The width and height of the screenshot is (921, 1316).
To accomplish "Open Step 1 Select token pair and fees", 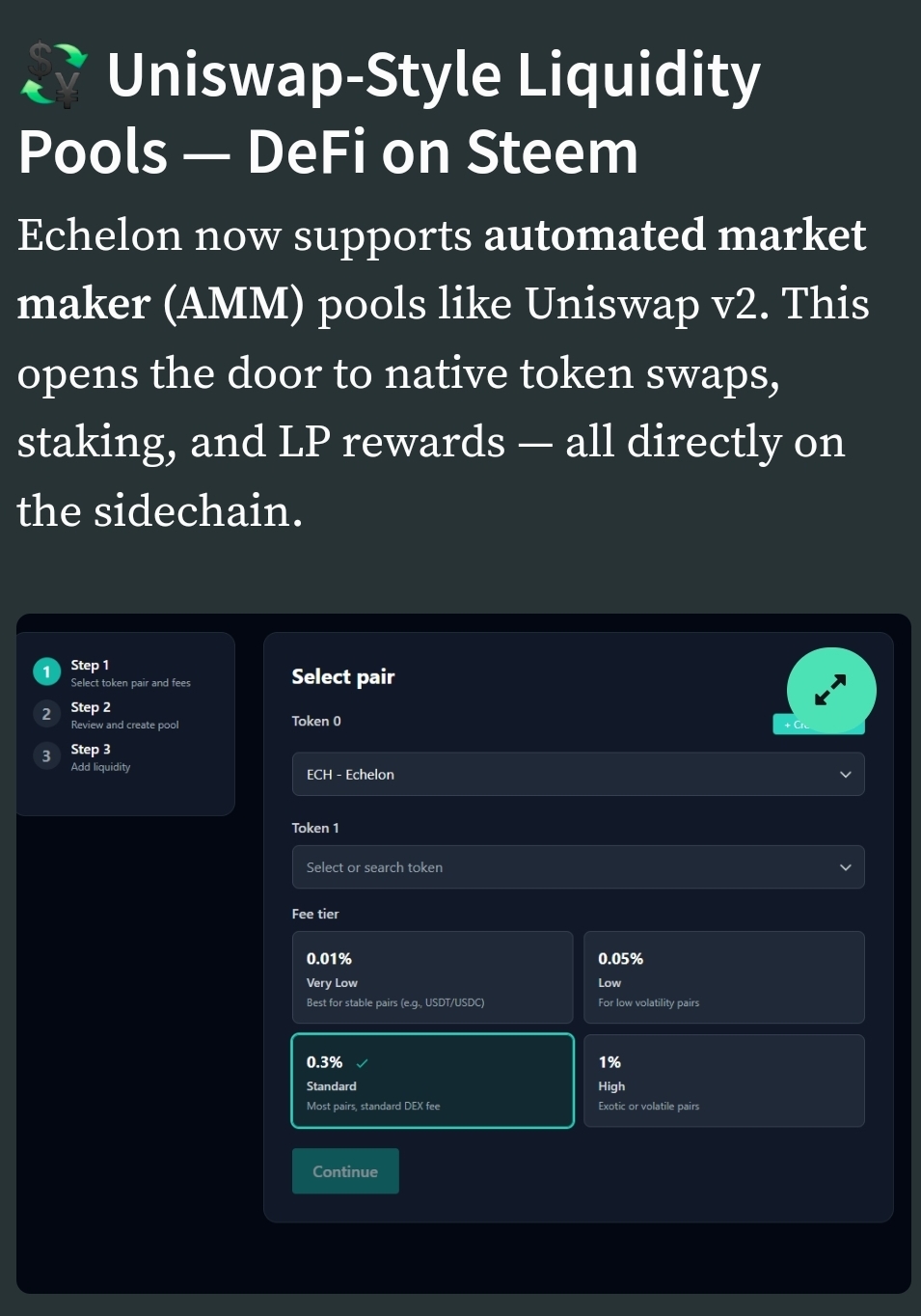I will pyautogui.click(x=130, y=673).
